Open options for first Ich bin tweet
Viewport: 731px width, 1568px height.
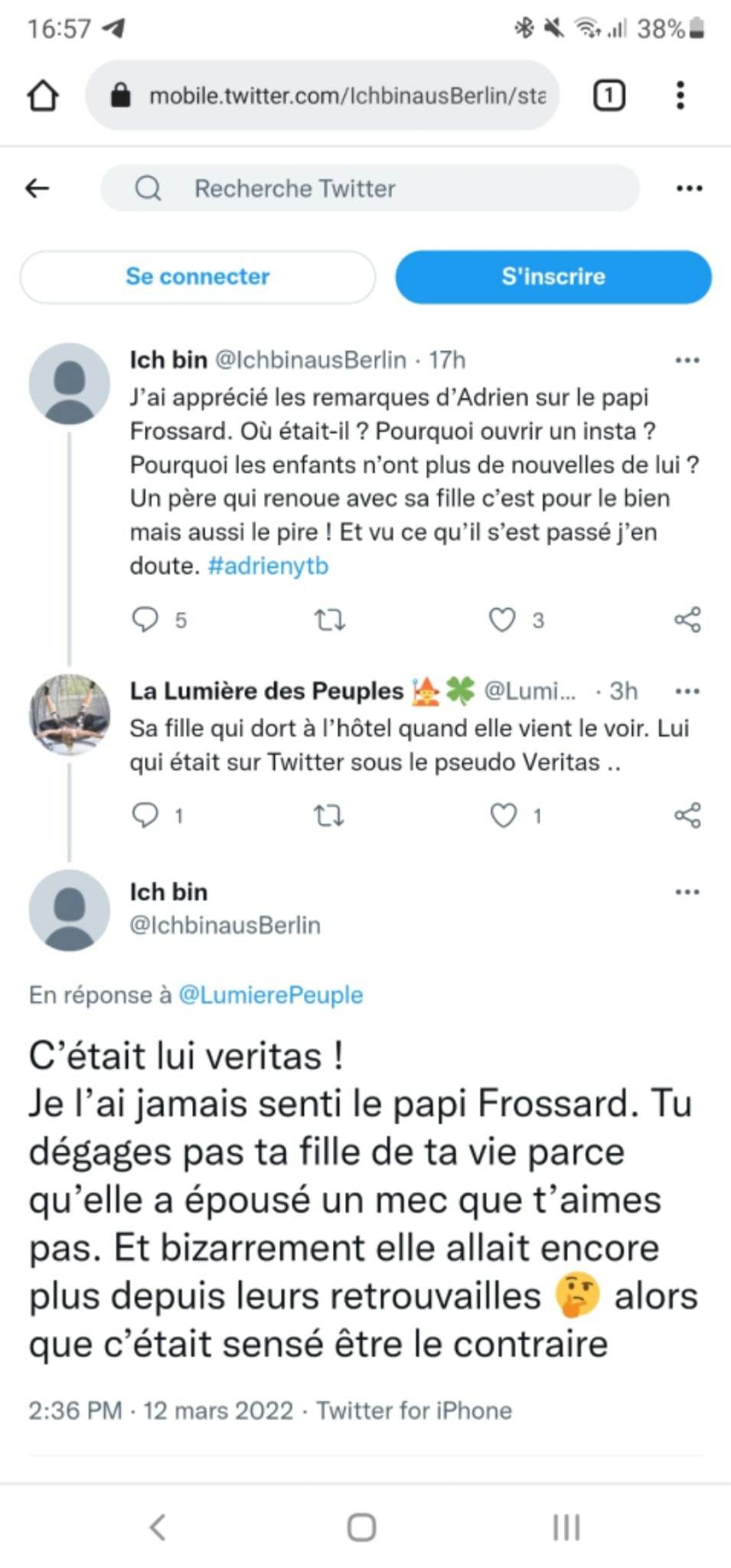point(687,361)
